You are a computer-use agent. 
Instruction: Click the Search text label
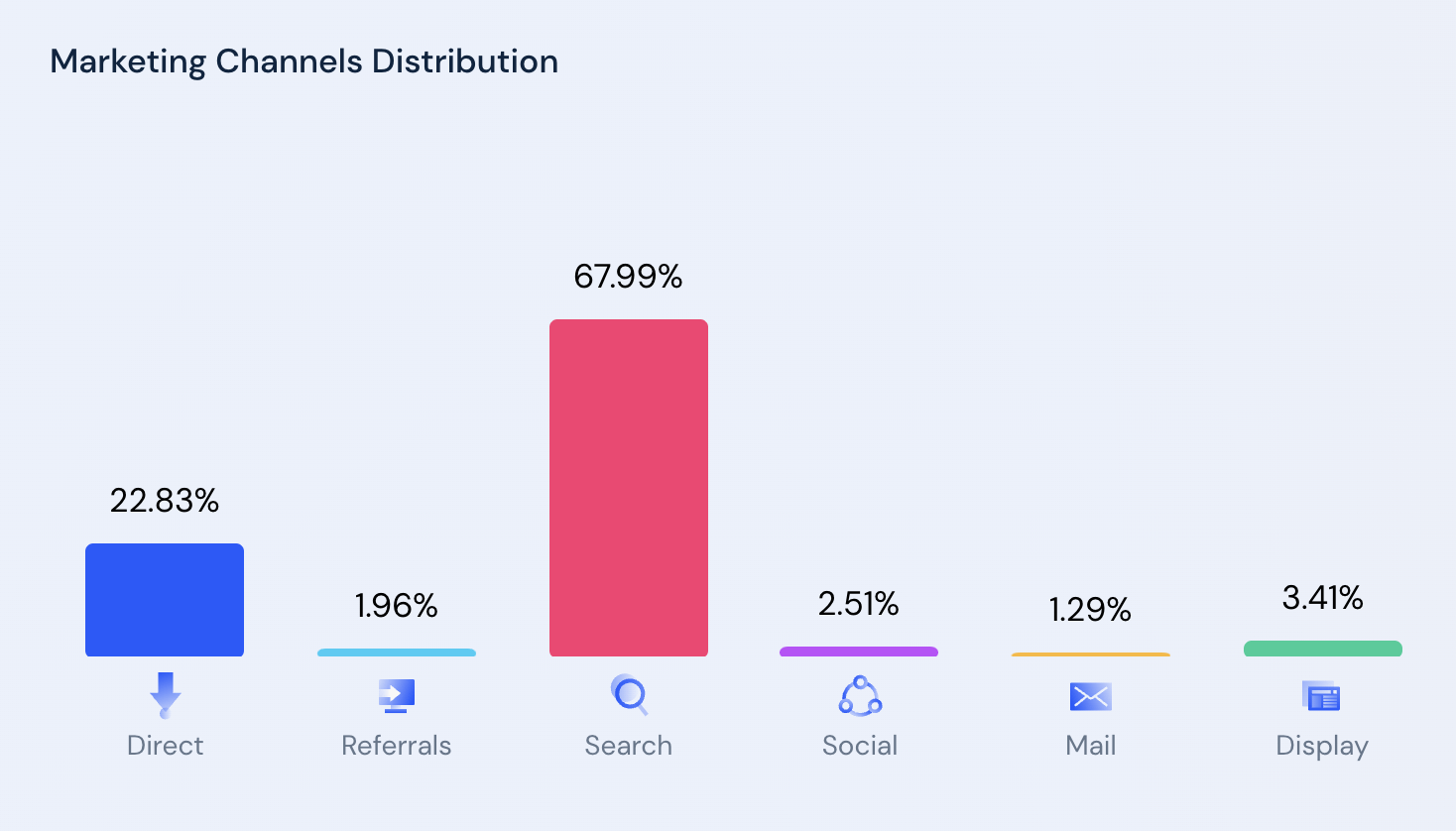coord(629,746)
